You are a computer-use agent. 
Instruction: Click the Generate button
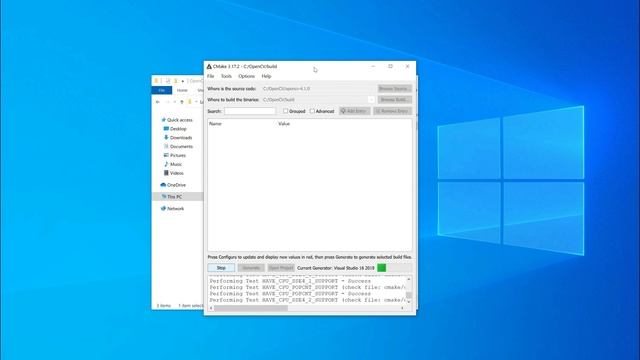coord(251,268)
